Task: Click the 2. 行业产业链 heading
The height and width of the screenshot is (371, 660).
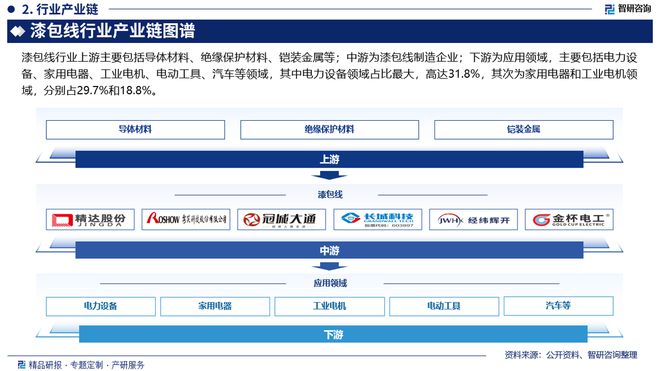Action: pos(60,9)
